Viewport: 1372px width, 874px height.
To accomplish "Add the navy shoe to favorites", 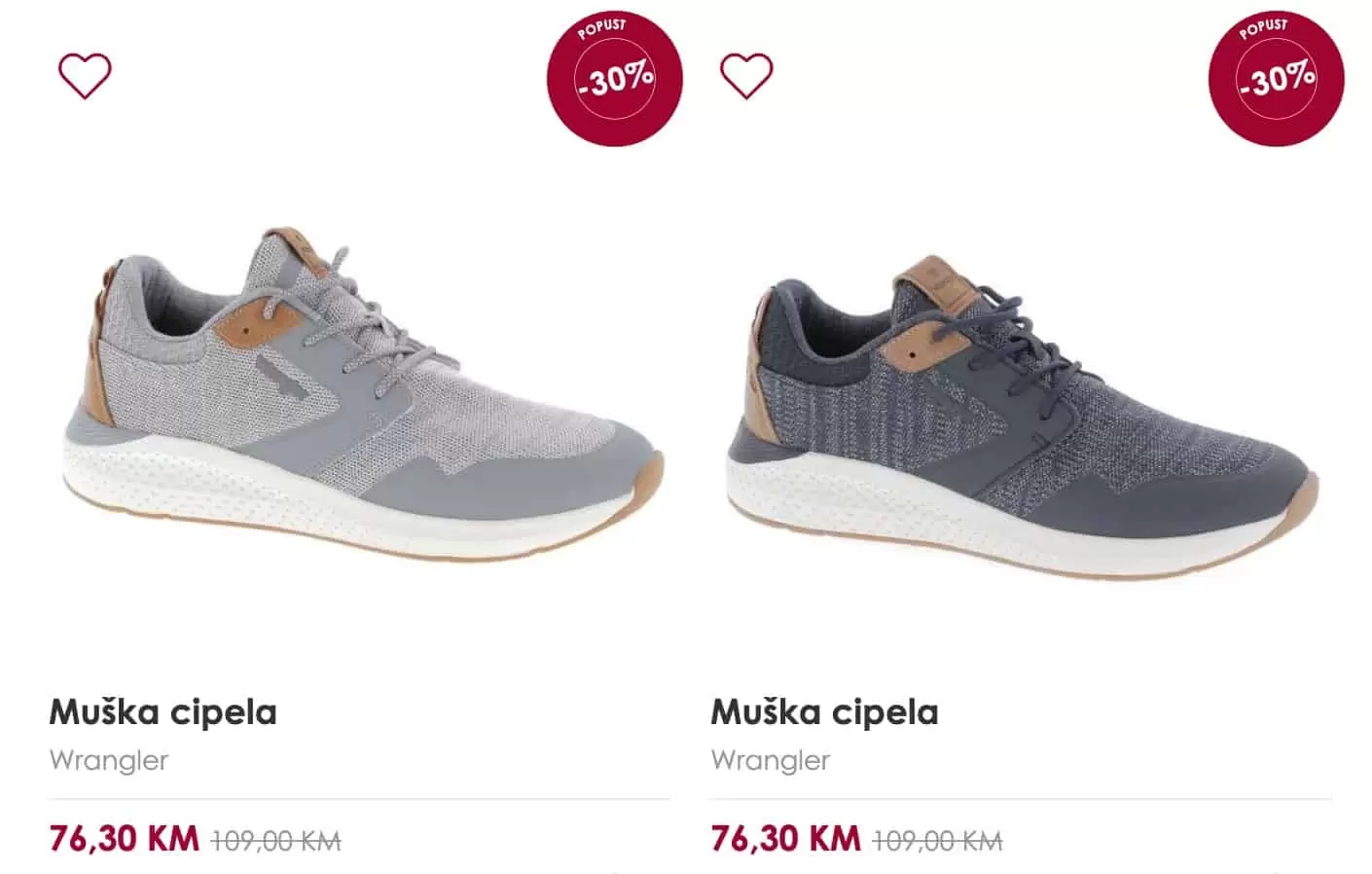I will pos(746,76).
